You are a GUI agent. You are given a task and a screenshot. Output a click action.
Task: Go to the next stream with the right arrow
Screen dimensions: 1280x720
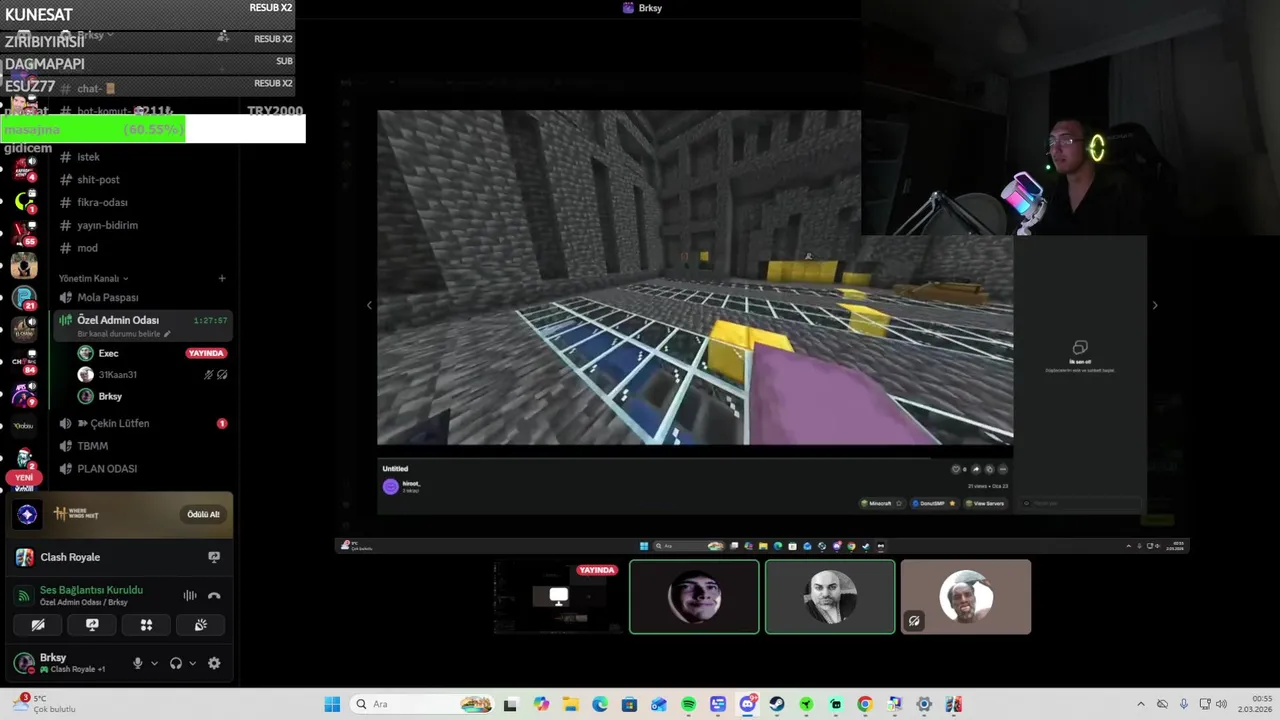click(1155, 305)
